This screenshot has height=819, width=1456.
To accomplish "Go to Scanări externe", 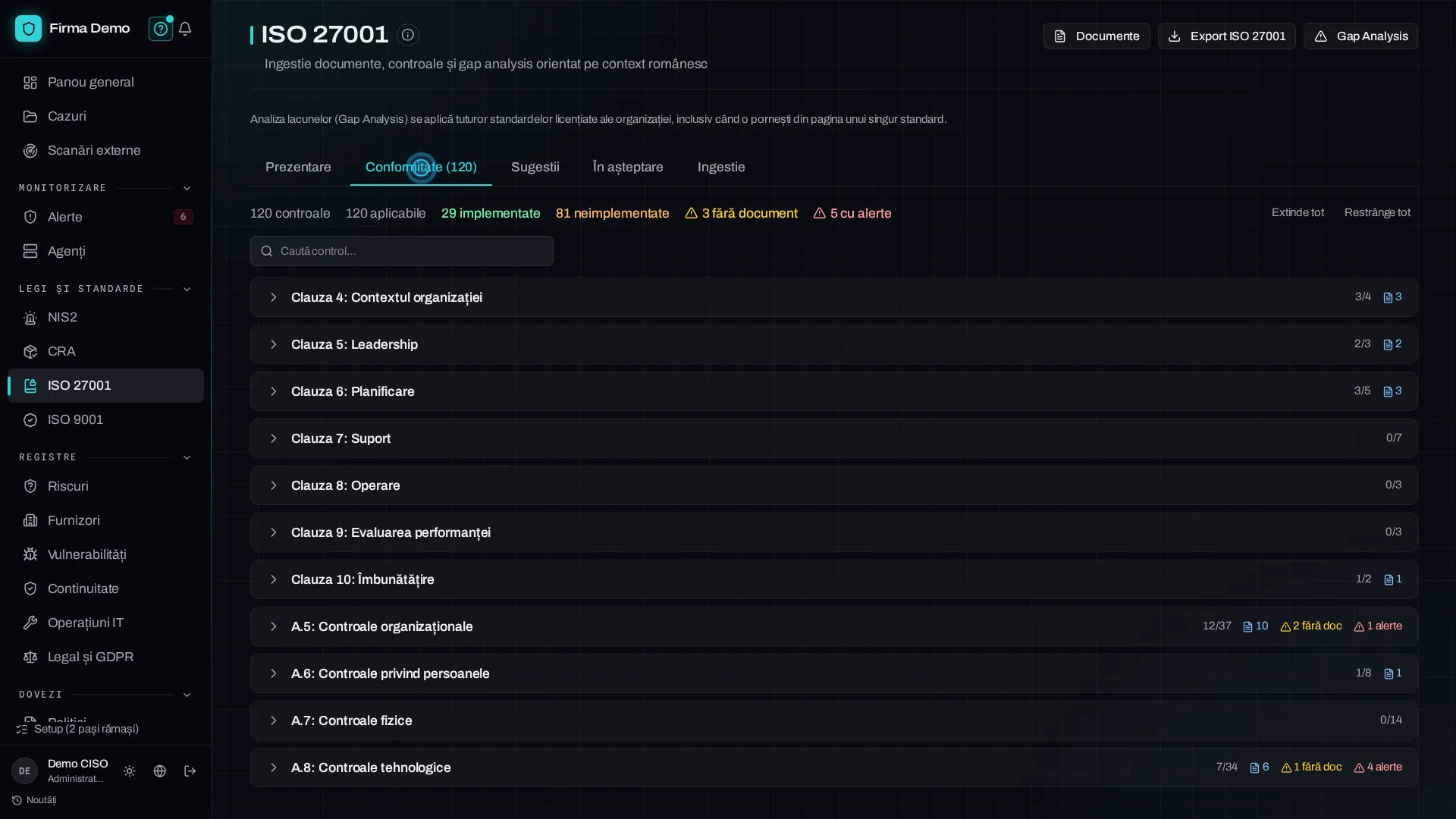I will pyautogui.click(x=105, y=150).
